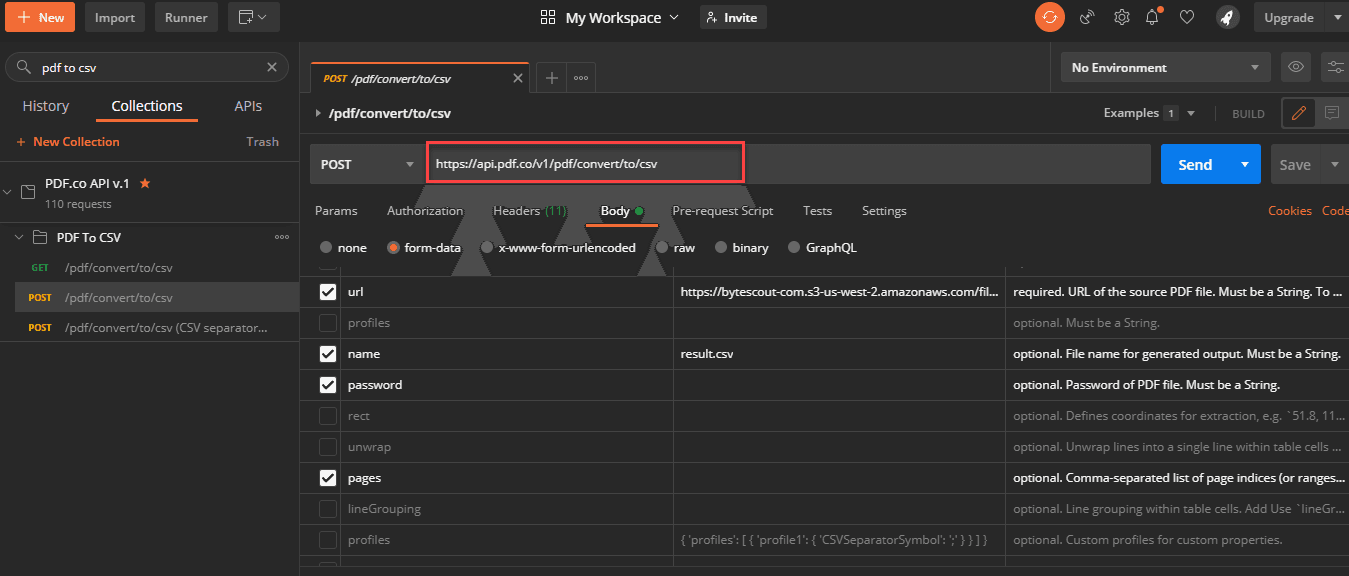This screenshot has height=576, width=1349.
Task: Collapse the PDF To CSV folder
Action: click(x=21, y=237)
